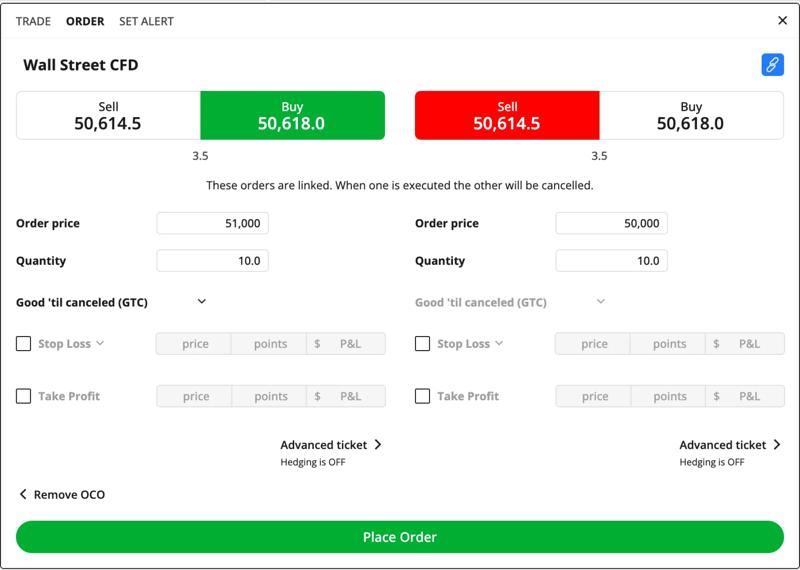Click left Stop Loss points field
Screen dimensions: 800x570
pyautogui.click(x=269, y=344)
